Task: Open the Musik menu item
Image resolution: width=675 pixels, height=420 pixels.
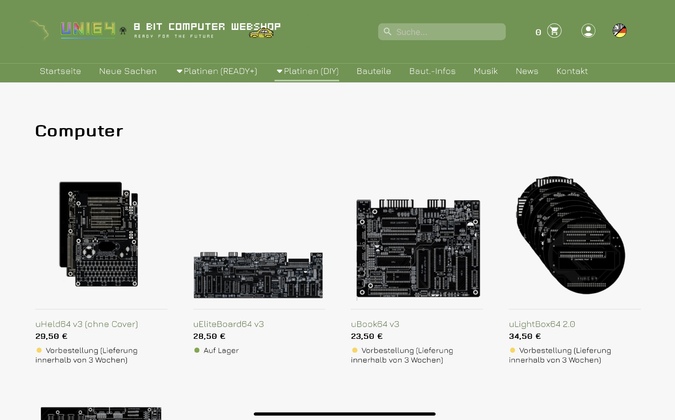Action: tap(486, 71)
